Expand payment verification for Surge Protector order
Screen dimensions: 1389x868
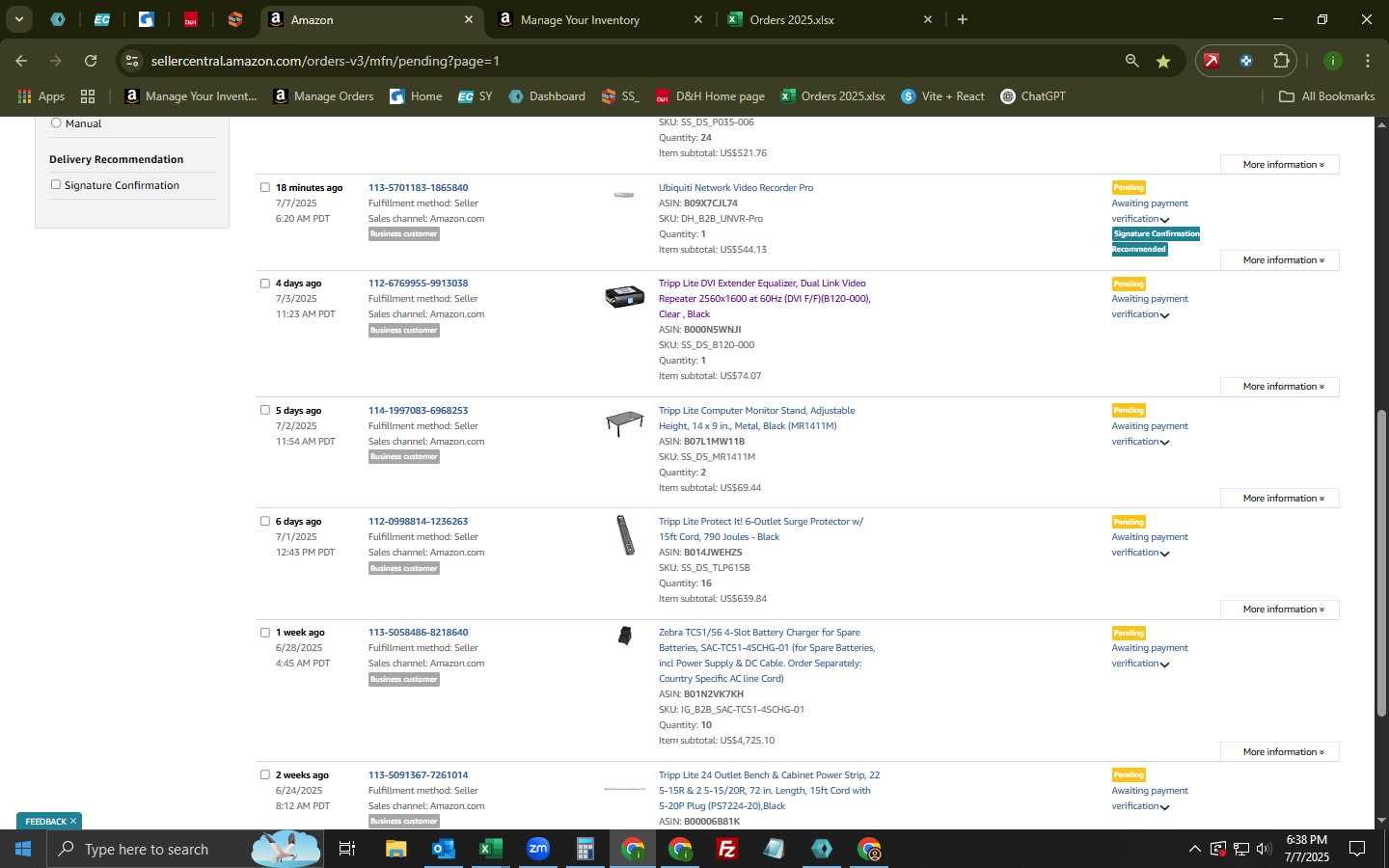tap(1164, 553)
